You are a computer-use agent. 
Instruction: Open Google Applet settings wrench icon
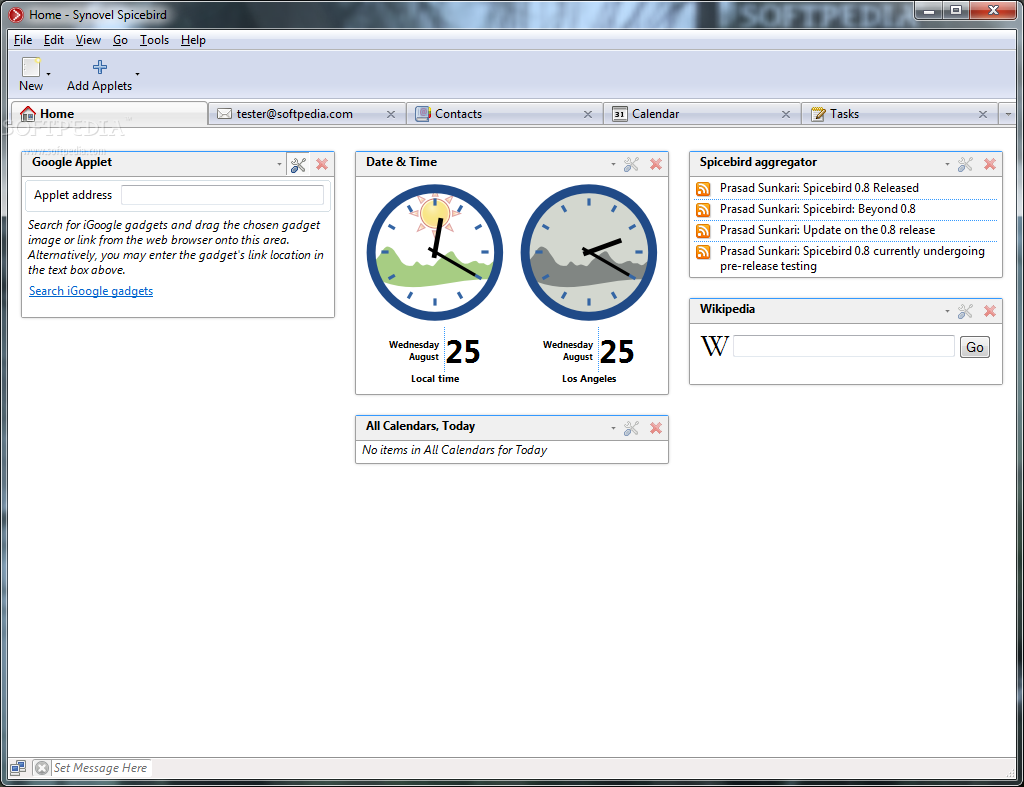[x=298, y=165]
